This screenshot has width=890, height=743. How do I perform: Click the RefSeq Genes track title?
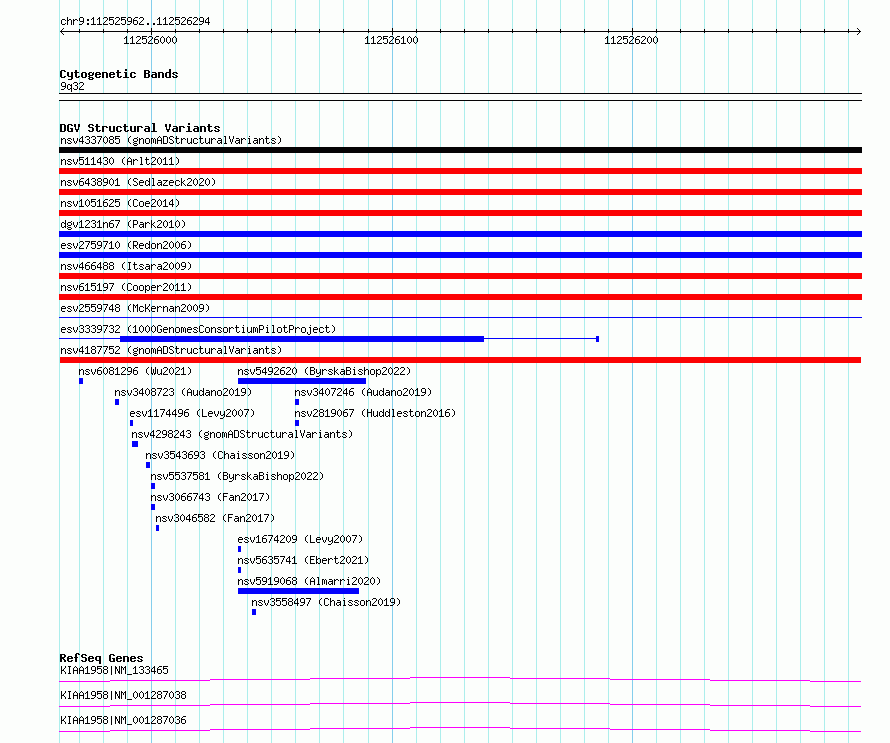pyautogui.click(x=101, y=658)
